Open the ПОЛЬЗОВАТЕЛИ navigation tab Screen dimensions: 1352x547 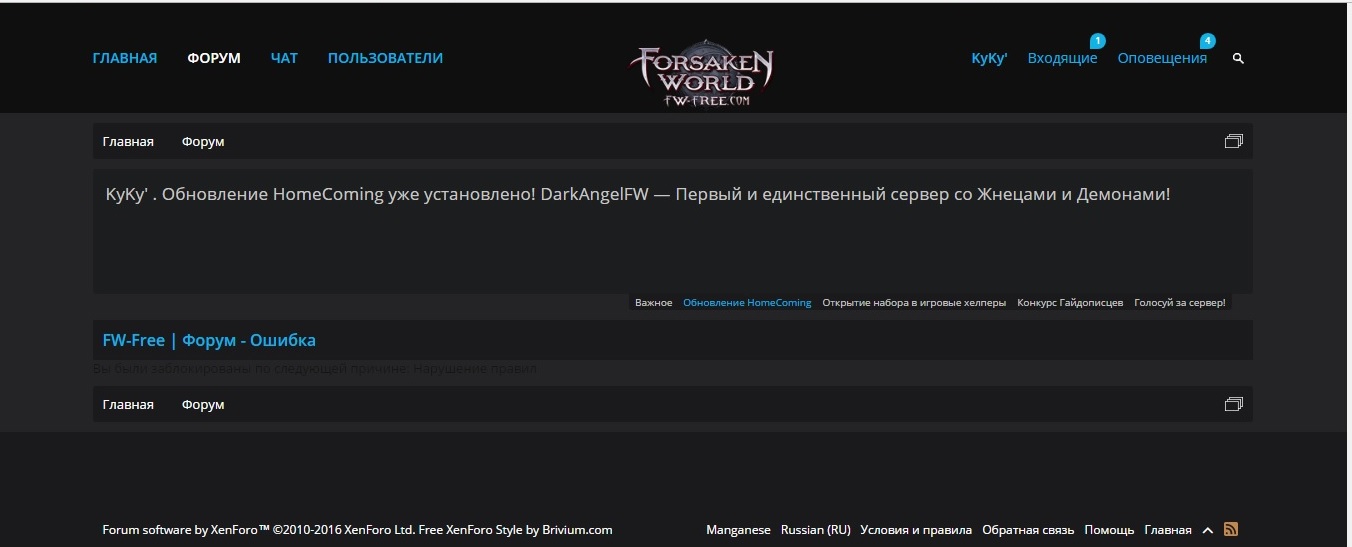coord(385,58)
